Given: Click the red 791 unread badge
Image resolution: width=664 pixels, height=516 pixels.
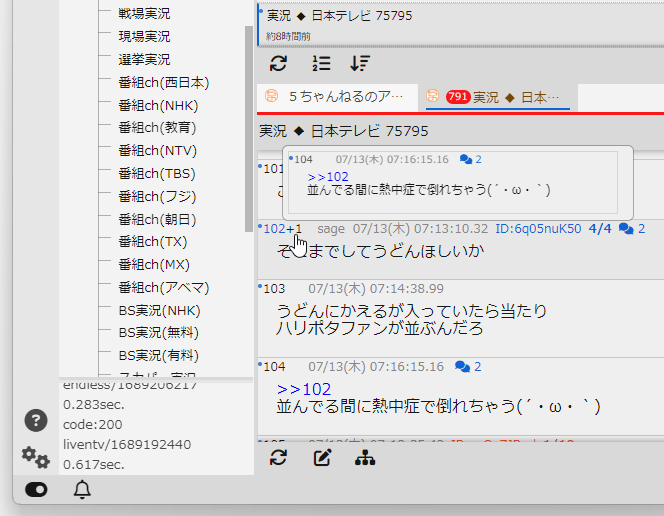Looking at the screenshot, I should coord(458,97).
